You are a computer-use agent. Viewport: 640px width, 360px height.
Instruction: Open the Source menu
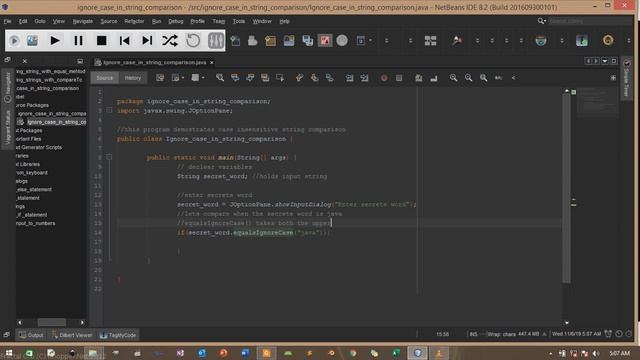(109, 21)
